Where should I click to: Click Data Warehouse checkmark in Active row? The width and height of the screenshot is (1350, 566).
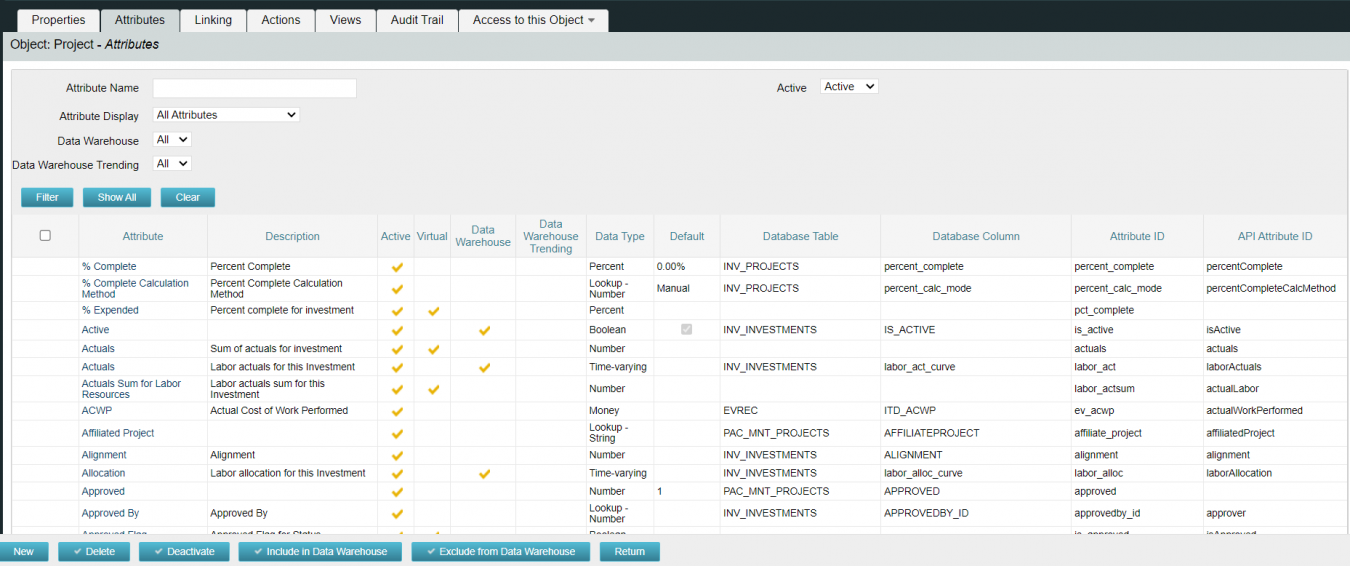[484, 330]
